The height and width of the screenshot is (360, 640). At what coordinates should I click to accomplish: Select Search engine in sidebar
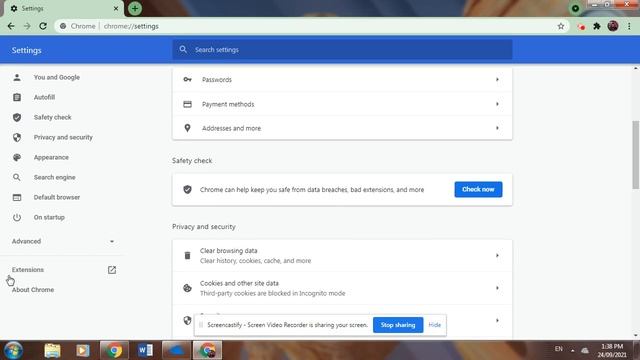click(x=54, y=177)
